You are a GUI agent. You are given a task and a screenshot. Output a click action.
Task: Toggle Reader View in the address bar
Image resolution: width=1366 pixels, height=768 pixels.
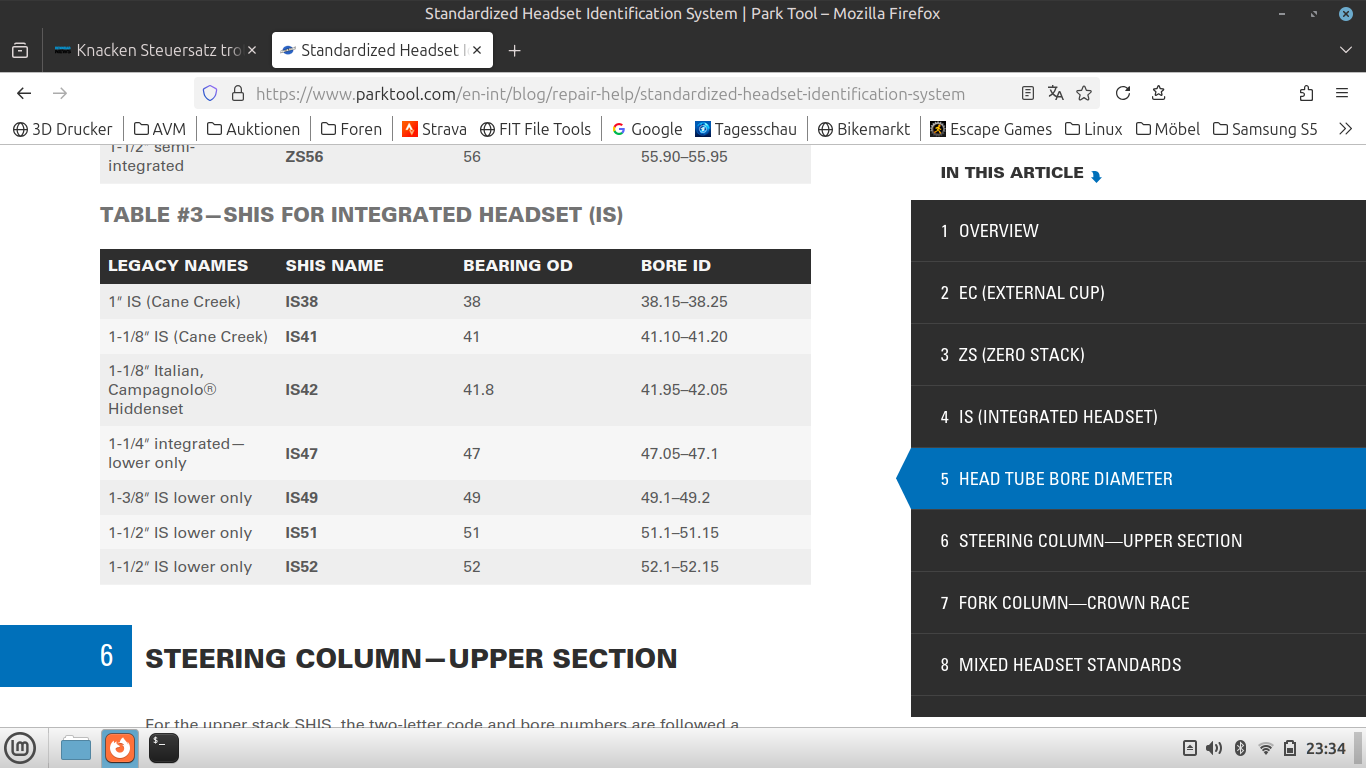(x=1028, y=93)
